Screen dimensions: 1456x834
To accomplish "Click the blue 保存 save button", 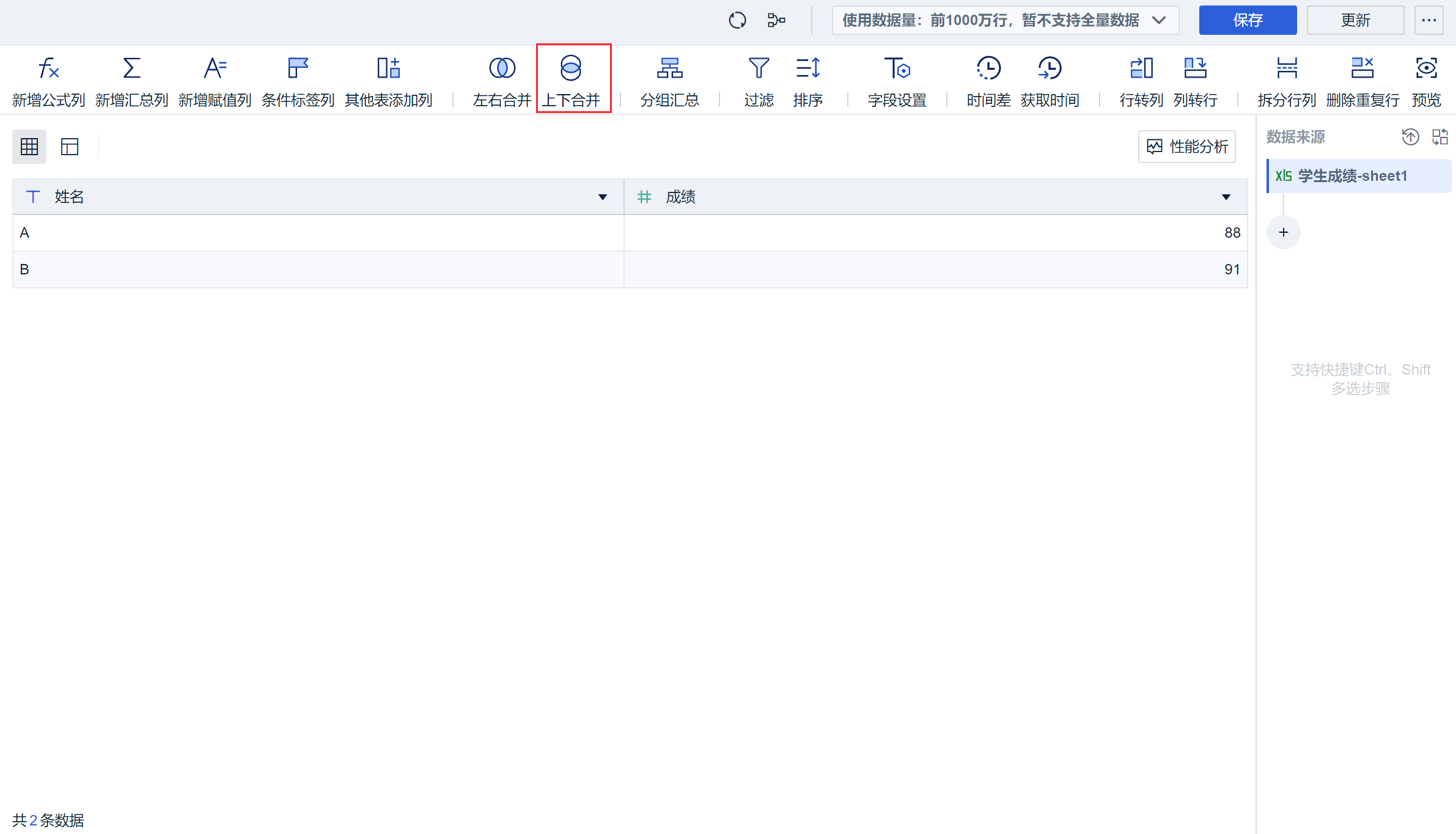I will click(x=1247, y=20).
